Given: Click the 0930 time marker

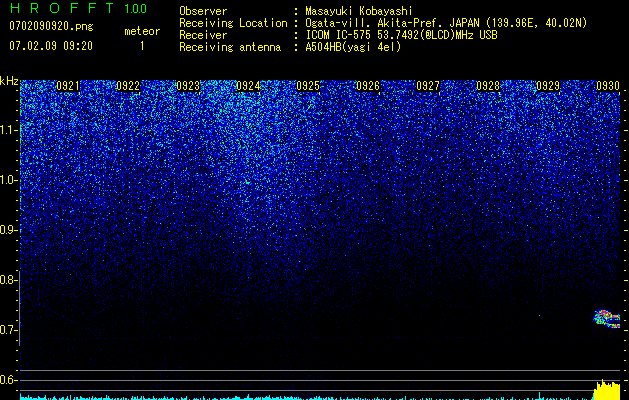Looking at the screenshot, I should (608, 85).
